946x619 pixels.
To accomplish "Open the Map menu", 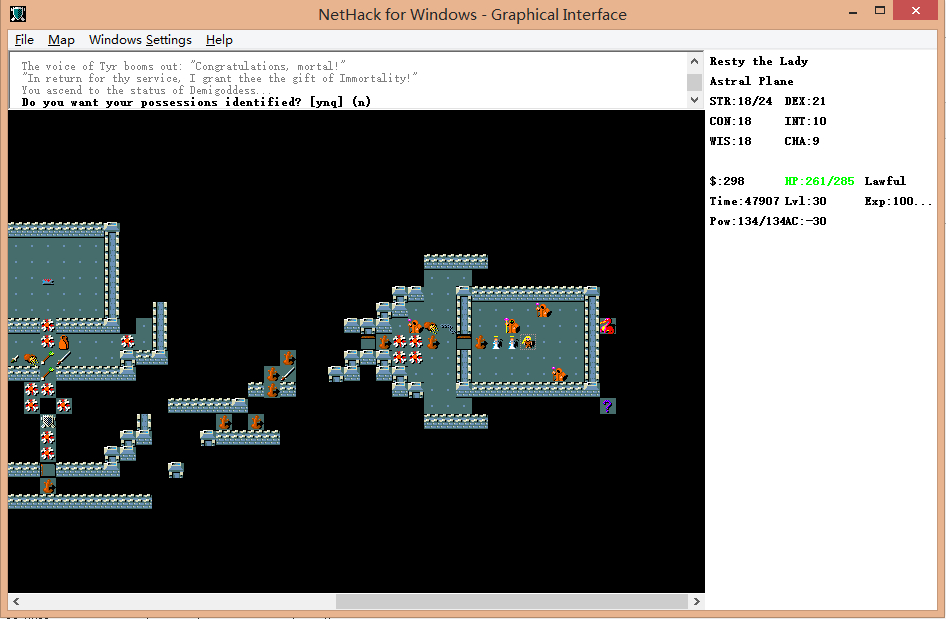I will (x=61, y=40).
